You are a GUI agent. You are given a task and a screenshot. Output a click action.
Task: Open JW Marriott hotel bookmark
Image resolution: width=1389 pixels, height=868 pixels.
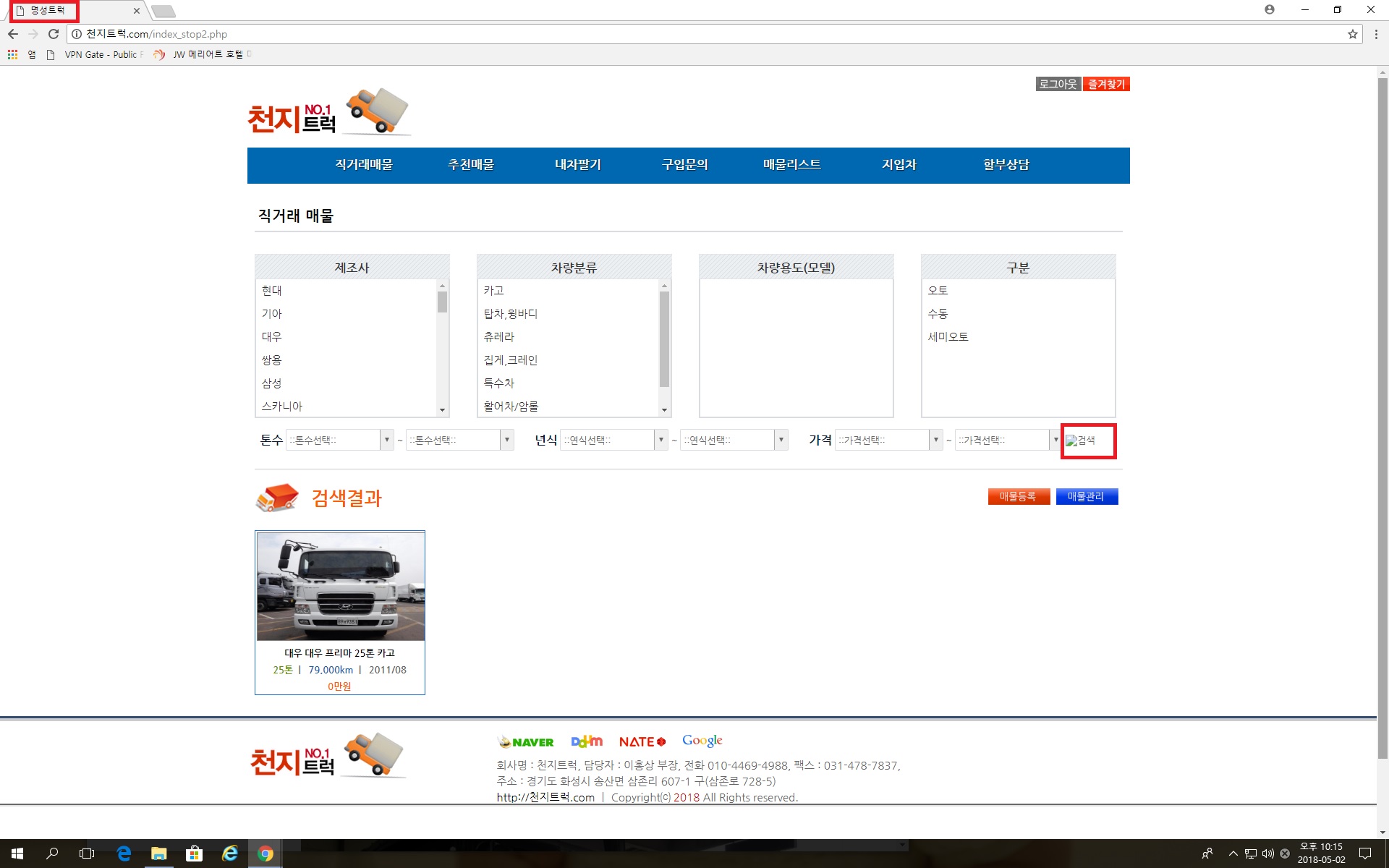point(202,54)
